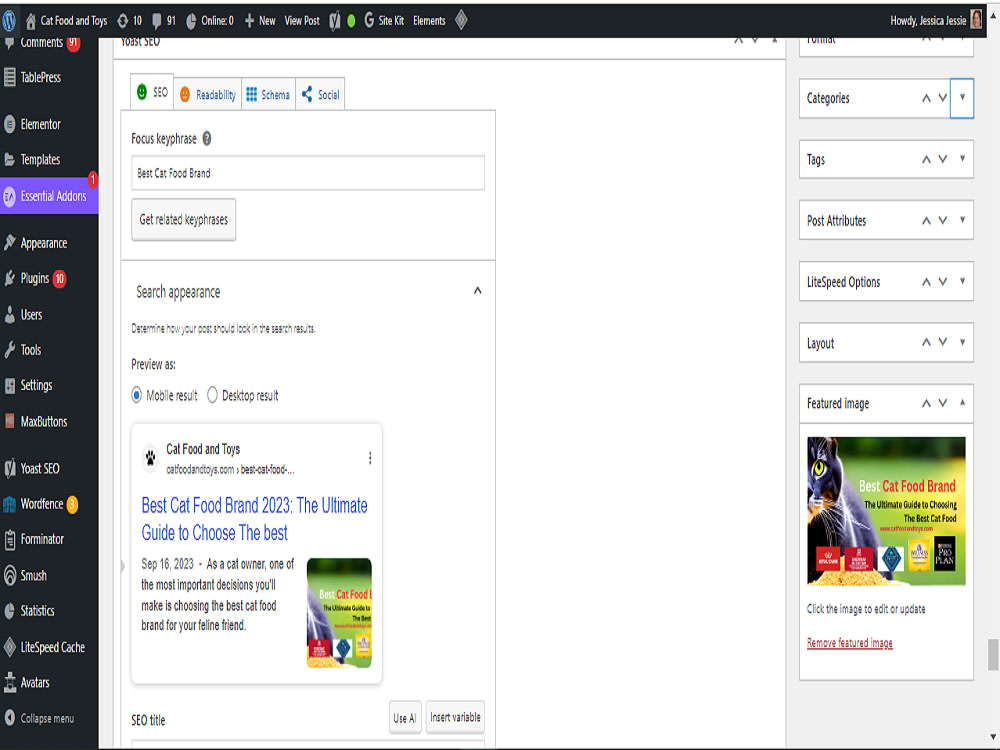Toggle the Post Attributes panel arrow
Viewport: 1000px width, 750px height.
tap(962, 220)
